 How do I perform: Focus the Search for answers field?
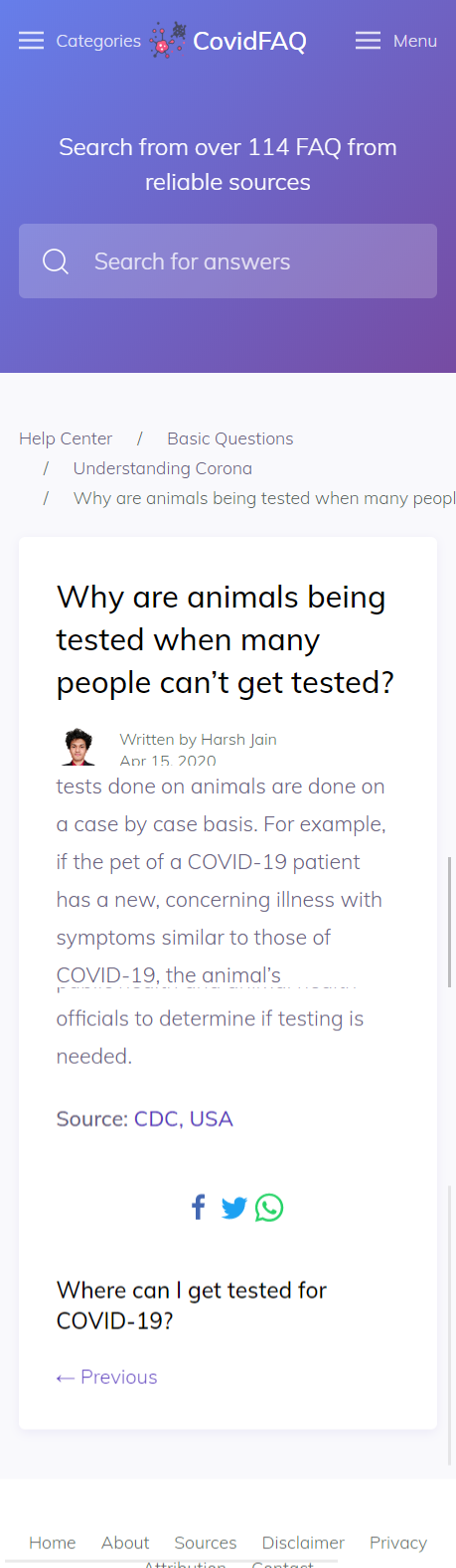click(x=228, y=261)
